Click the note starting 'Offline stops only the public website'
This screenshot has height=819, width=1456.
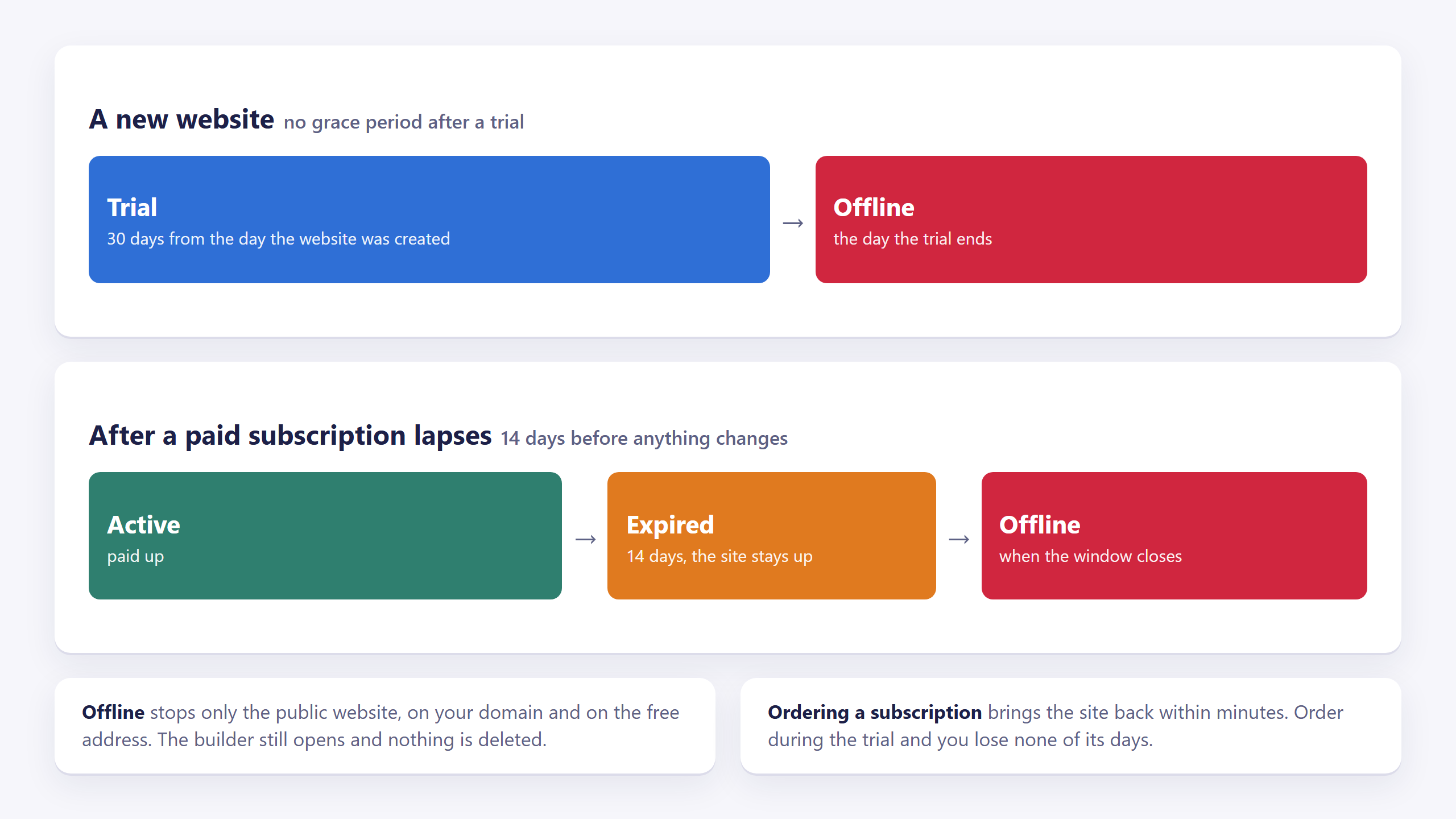[x=385, y=726]
